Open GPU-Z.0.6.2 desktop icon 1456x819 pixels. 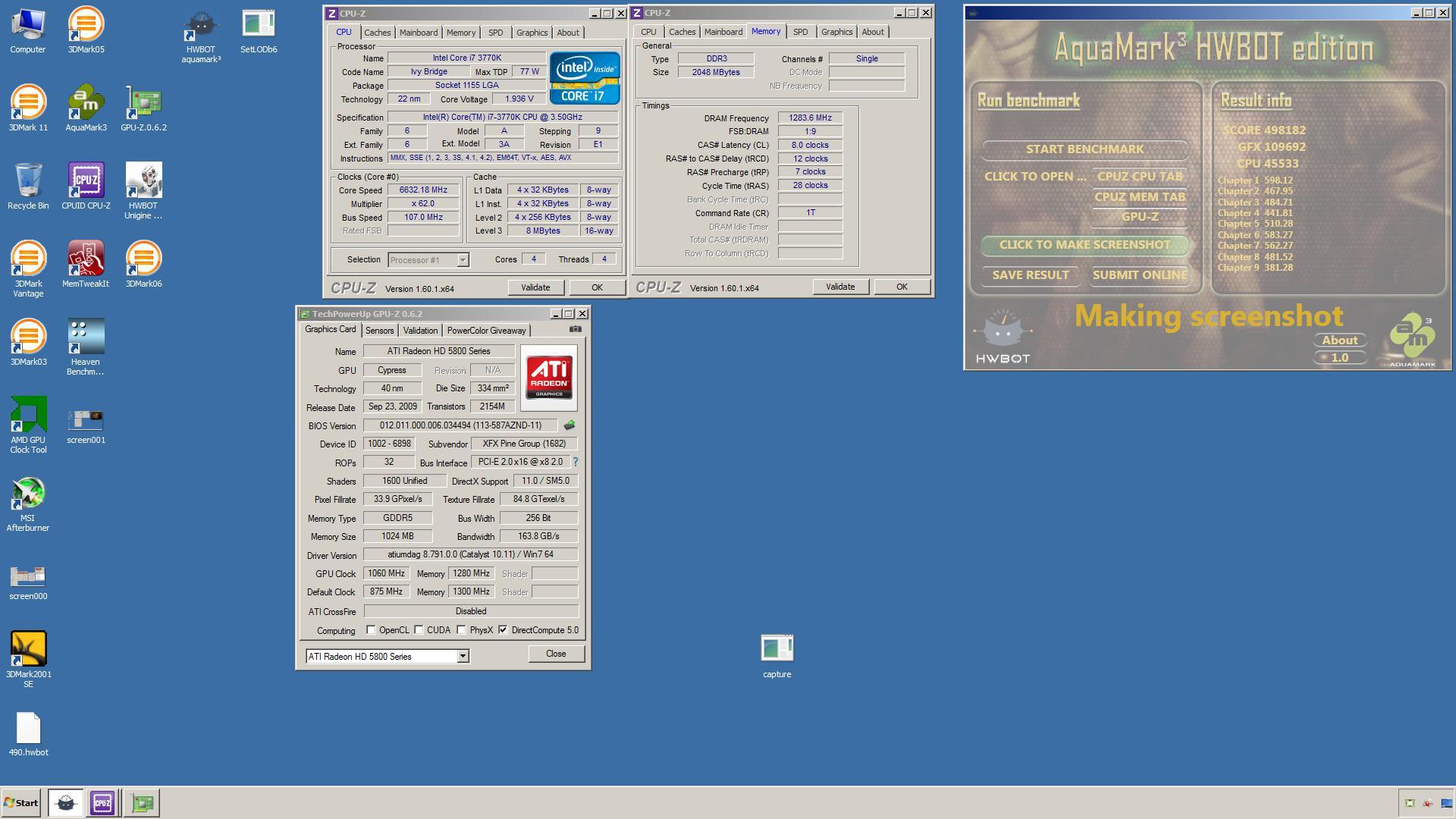tap(143, 108)
